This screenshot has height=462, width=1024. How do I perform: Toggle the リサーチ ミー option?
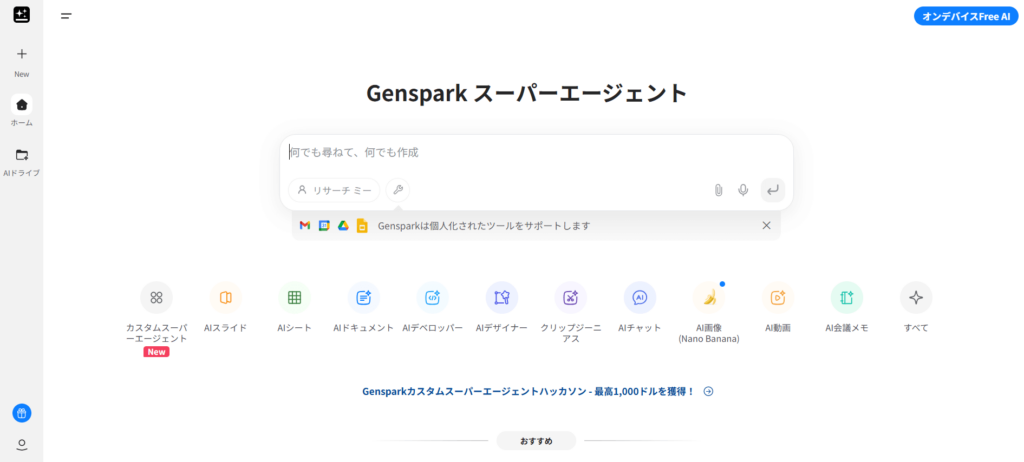coord(334,190)
